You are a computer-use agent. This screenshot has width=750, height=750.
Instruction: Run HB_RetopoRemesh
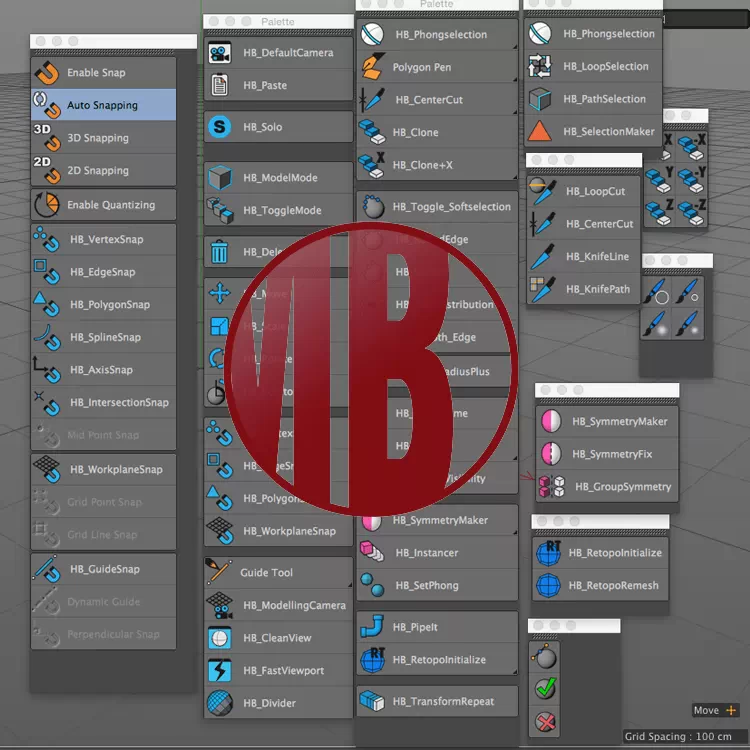click(x=600, y=585)
